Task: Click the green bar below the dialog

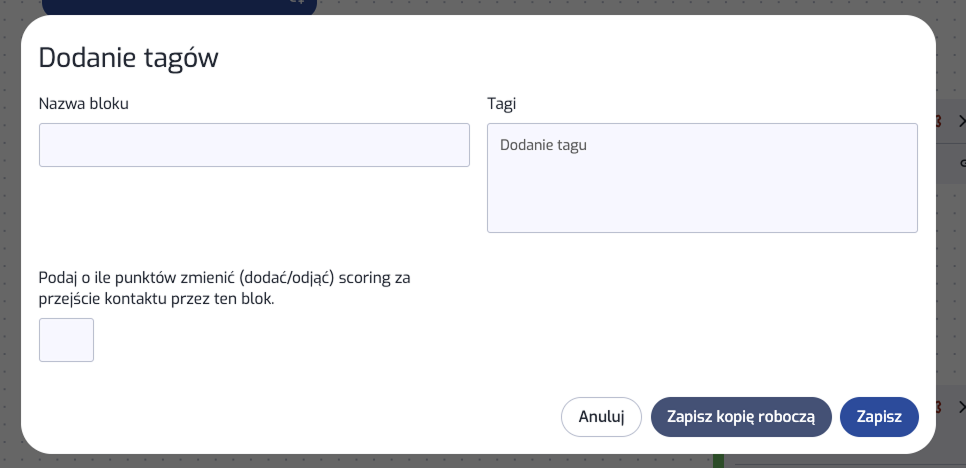Action: (x=717, y=460)
